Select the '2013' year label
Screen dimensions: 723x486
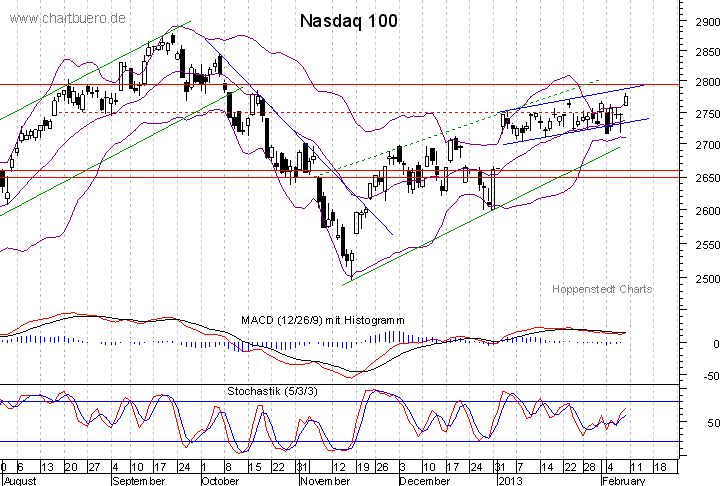[510, 481]
